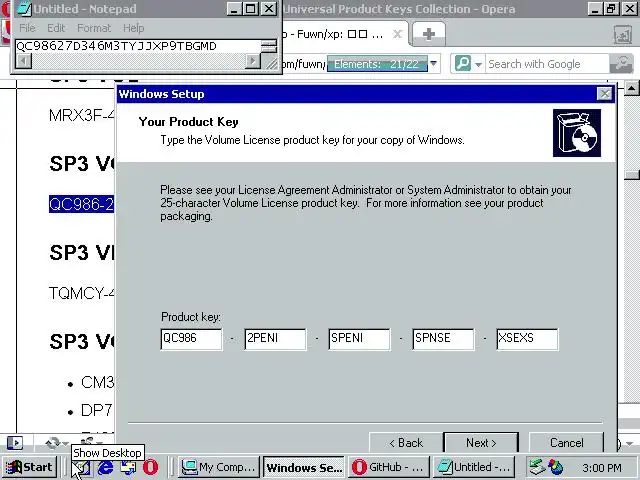The width and height of the screenshot is (640, 480).
Task: Switch to the Windows Se... taskbar button
Action: point(304,467)
